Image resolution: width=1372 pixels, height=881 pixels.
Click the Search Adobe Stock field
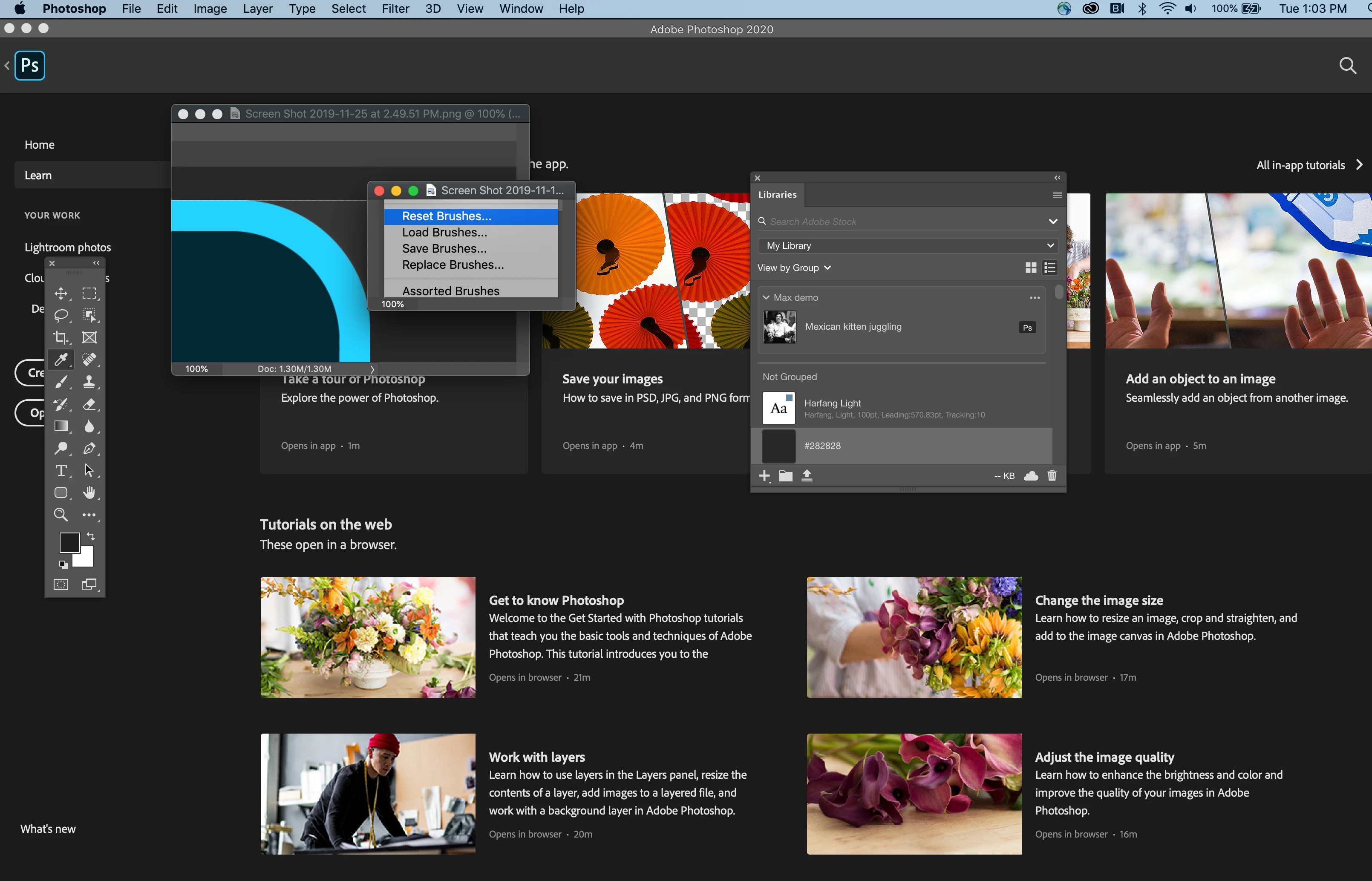(904, 222)
